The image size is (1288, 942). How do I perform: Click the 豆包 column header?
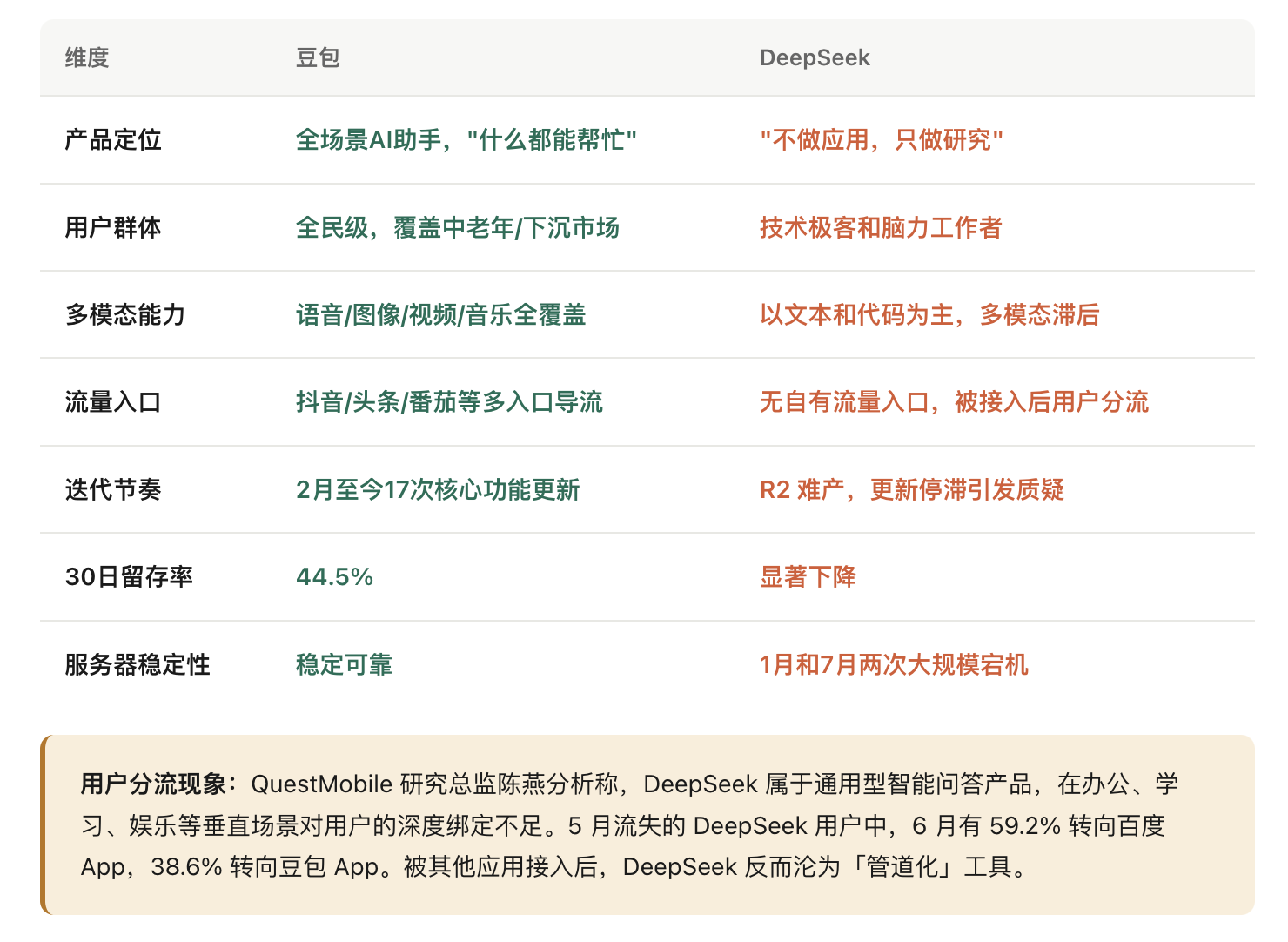coord(318,57)
